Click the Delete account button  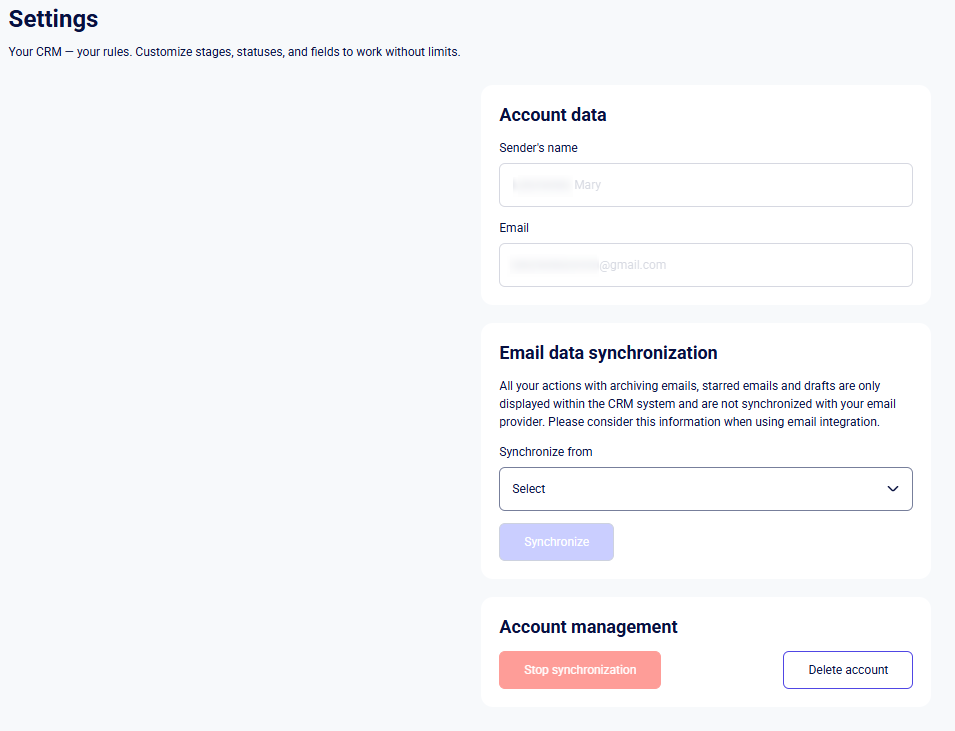848,670
